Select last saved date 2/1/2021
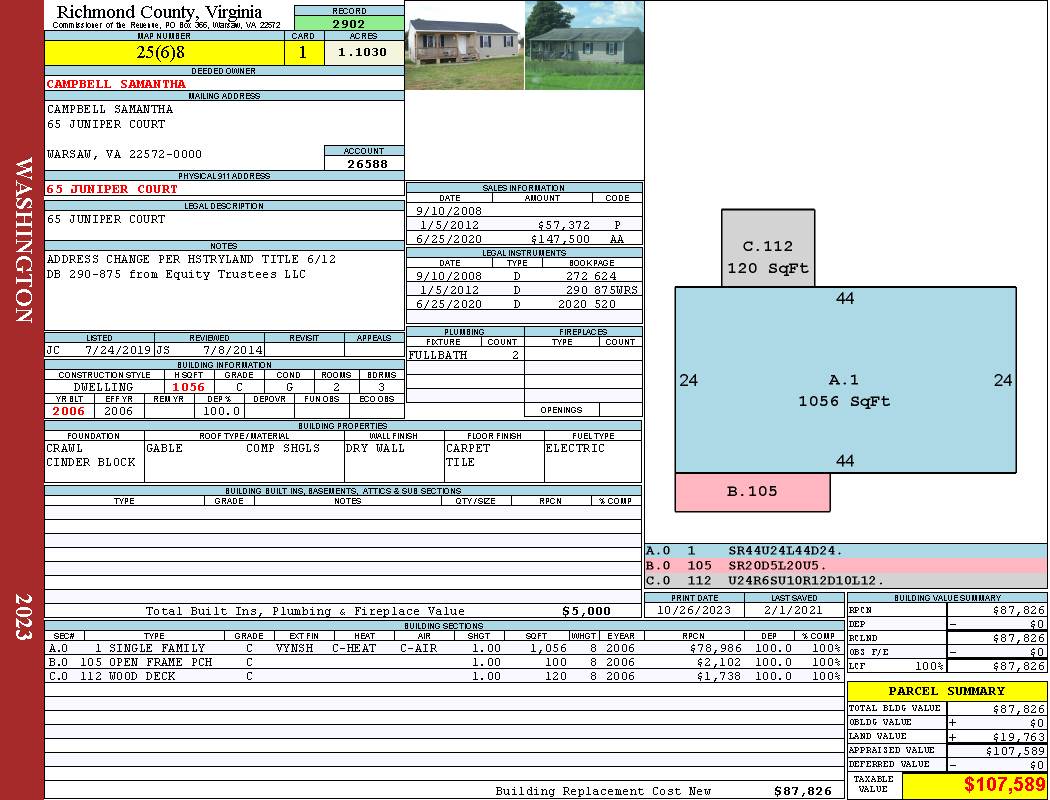Viewport: 1050px width, 800px height. pyautogui.click(x=794, y=610)
